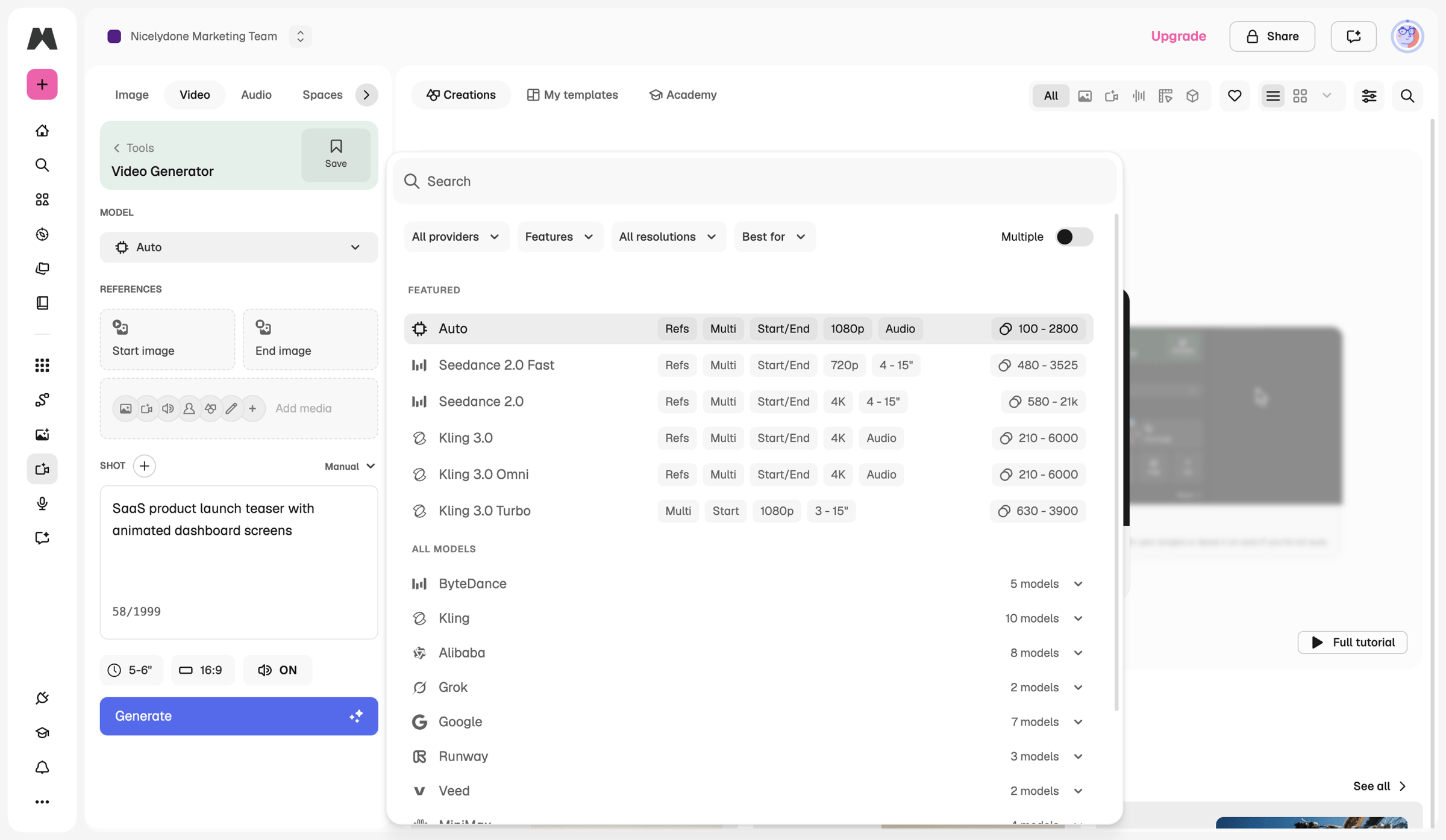Switch to list view layout

[1273, 96]
